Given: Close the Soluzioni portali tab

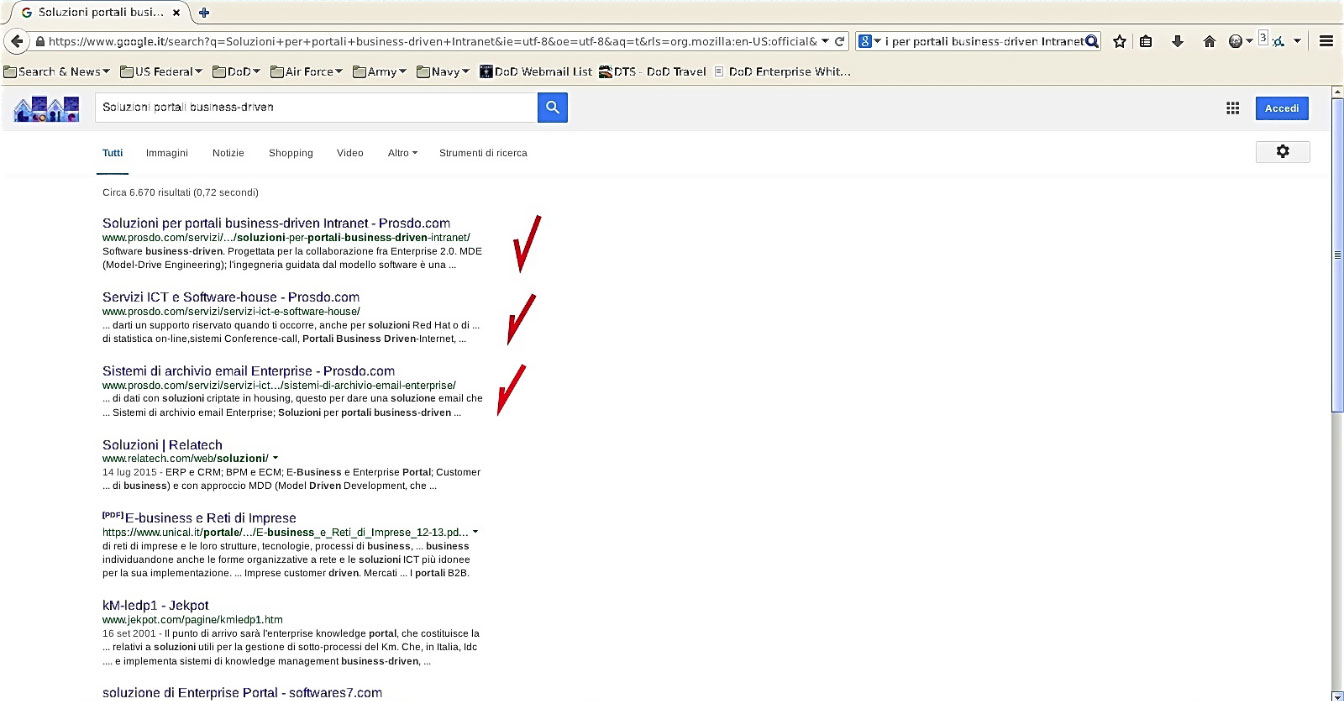Looking at the screenshot, I should pyautogui.click(x=177, y=13).
